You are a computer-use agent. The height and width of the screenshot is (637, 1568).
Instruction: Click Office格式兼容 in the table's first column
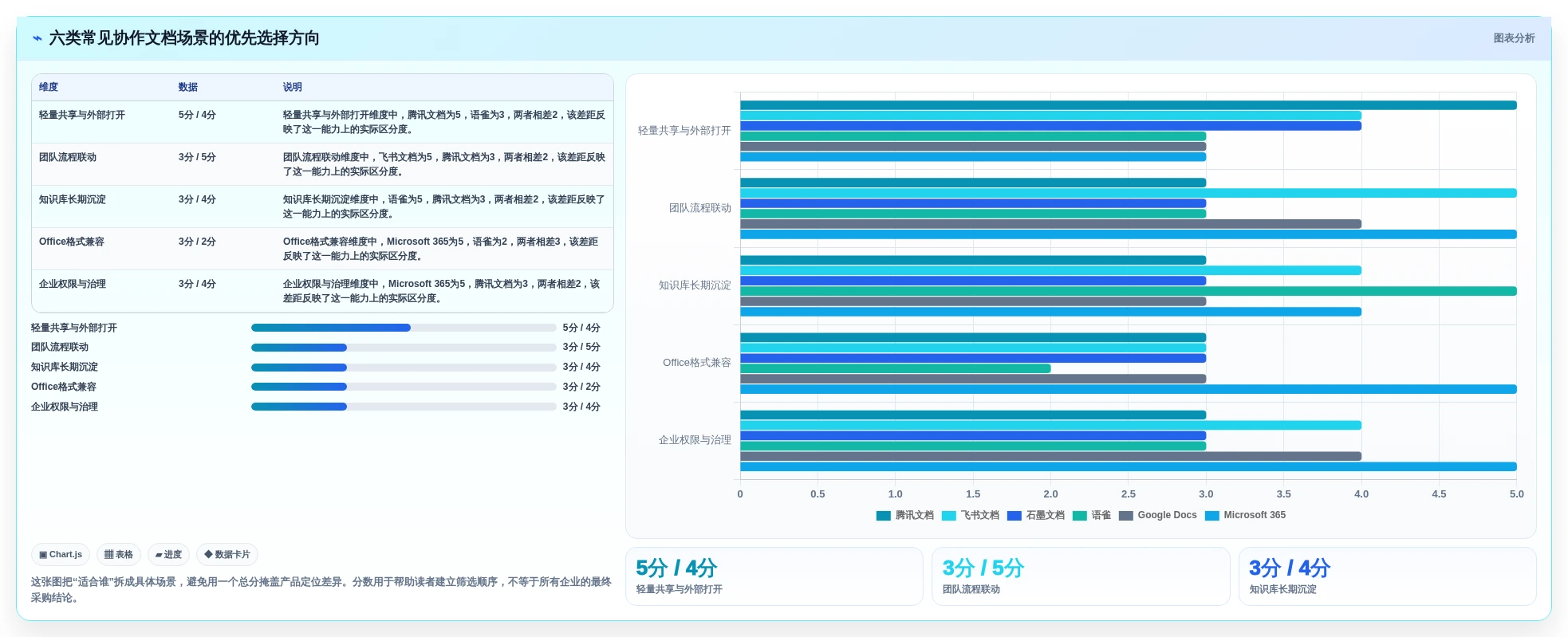(x=72, y=242)
